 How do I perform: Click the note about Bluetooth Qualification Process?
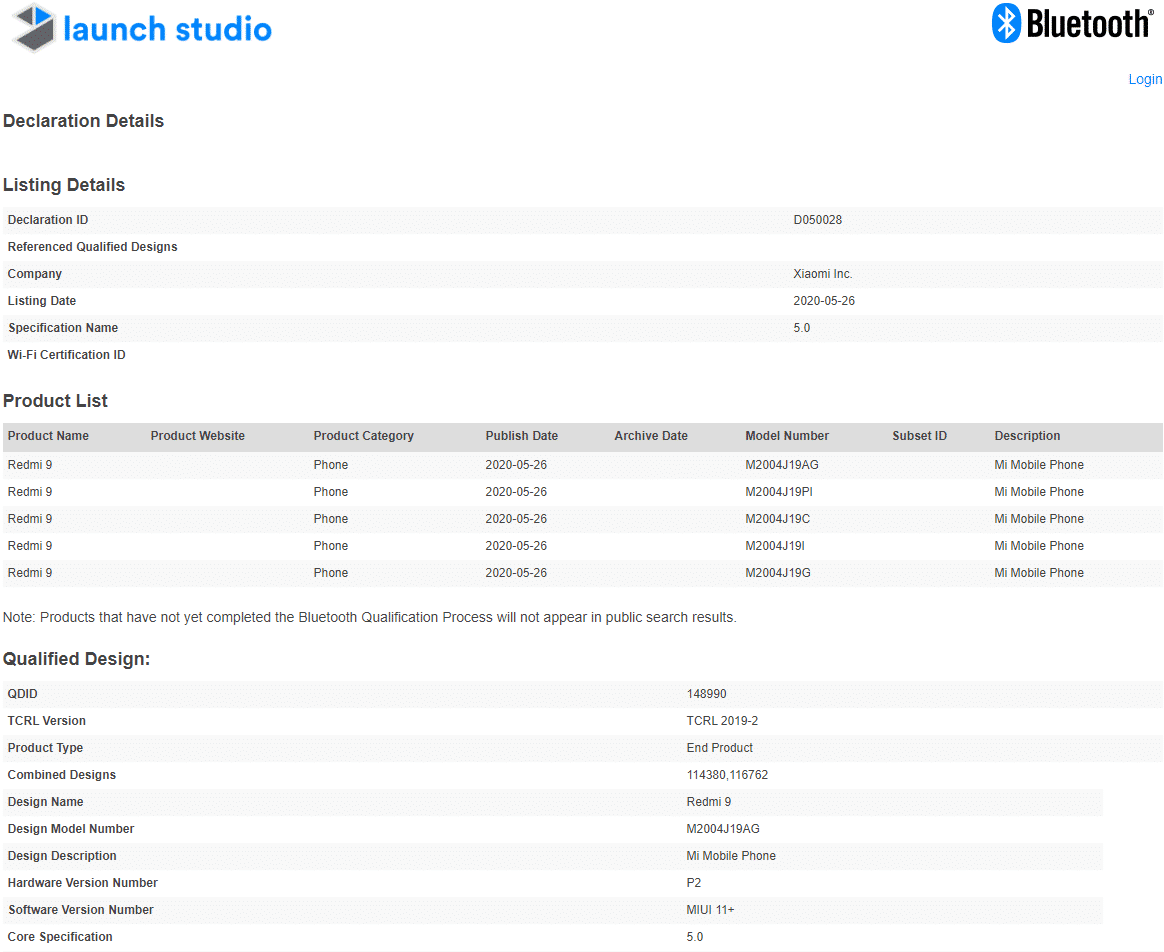tap(370, 618)
